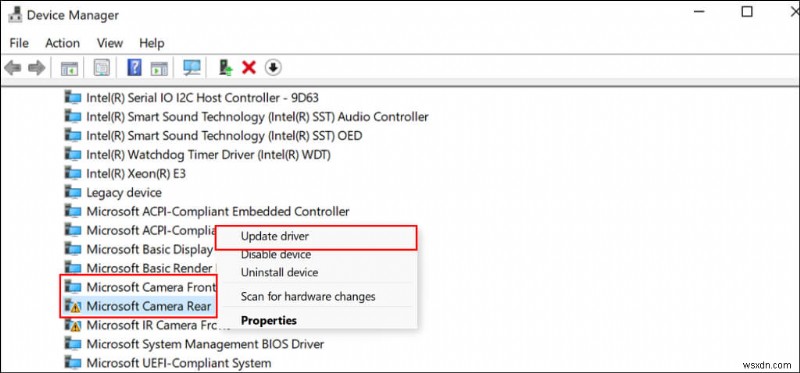800x373 pixels.
Task: Click the Intel Watchdog Timer Driver icon
Action: tap(73, 154)
